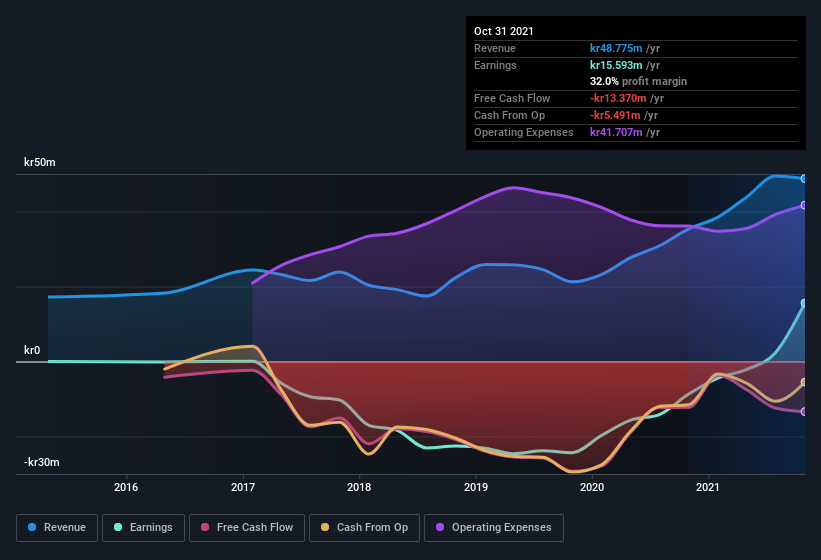Viewport: 821px width, 560px height.
Task: Toggle the Revenue legend button
Action: [57, 528]
